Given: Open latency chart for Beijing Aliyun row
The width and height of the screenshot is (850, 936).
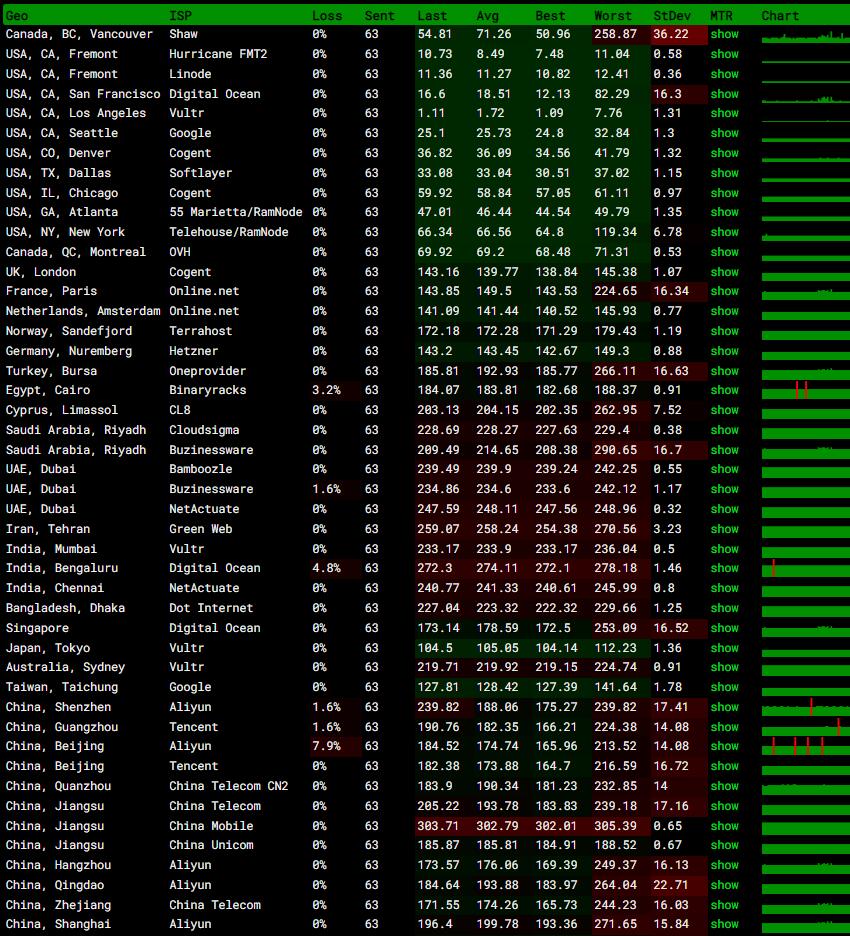Looking at the screenshot, I should [806, 746].
